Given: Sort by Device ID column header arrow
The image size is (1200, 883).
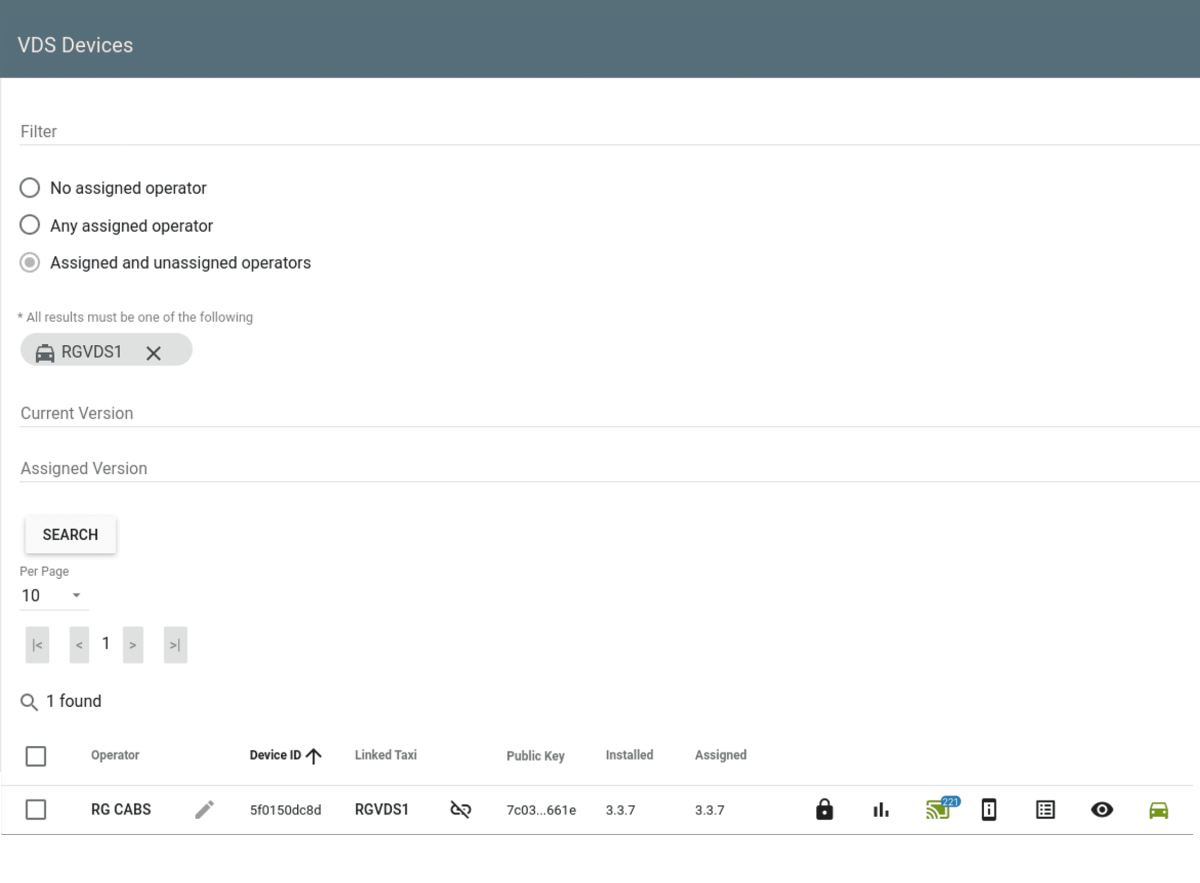Looking at the screenshot, I should [x=313, y=756].
